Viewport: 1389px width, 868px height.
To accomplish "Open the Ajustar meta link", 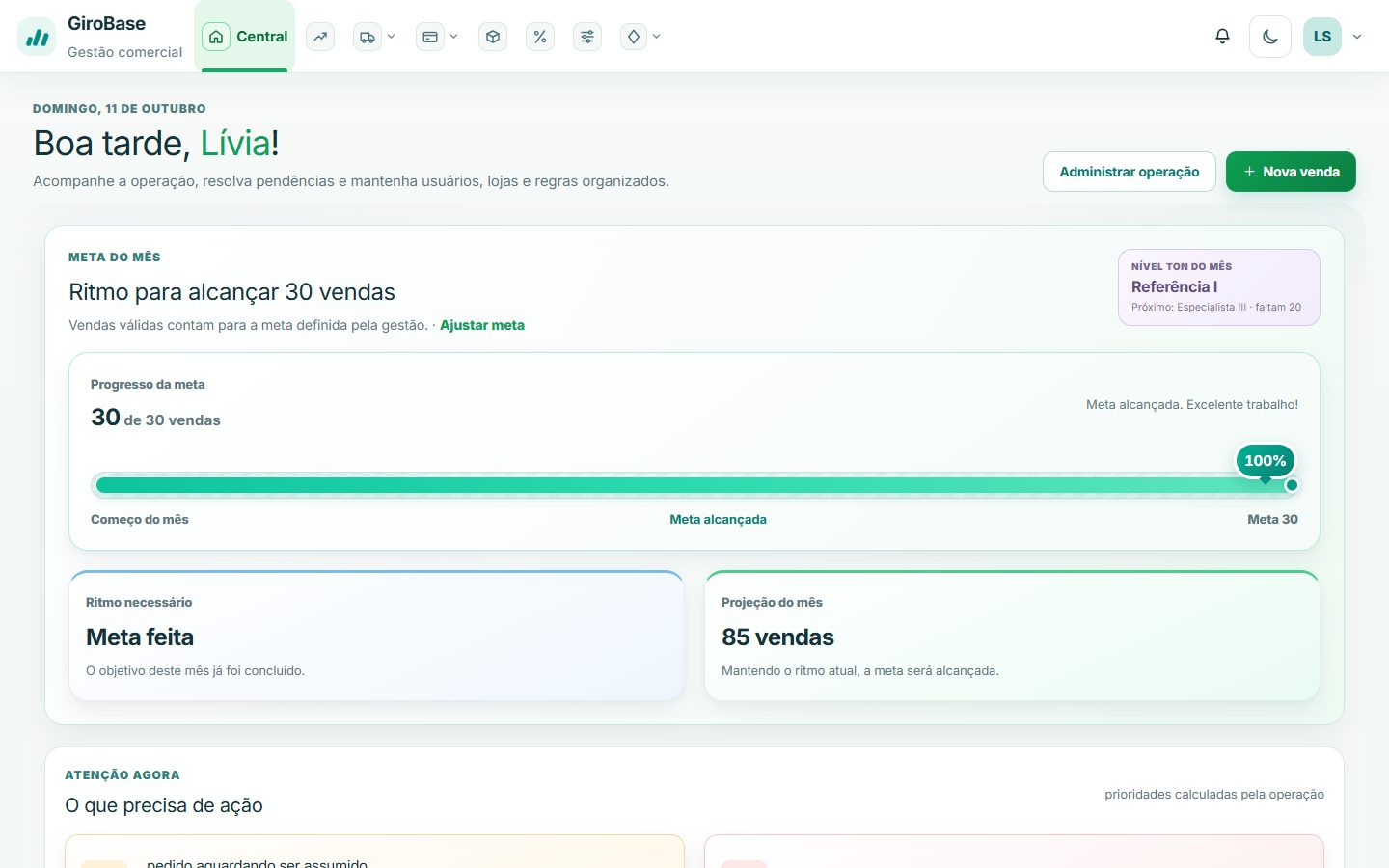I will (482, 325).
